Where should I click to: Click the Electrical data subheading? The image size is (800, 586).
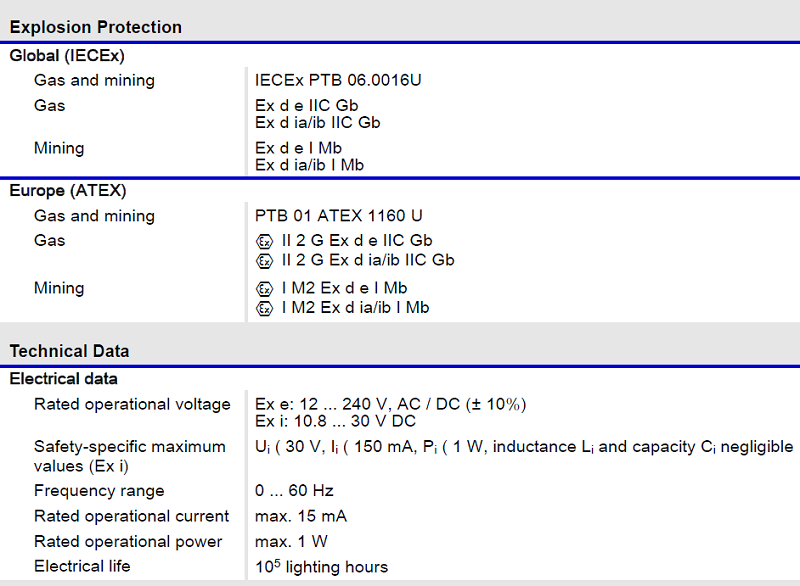(x=63, y=378)
